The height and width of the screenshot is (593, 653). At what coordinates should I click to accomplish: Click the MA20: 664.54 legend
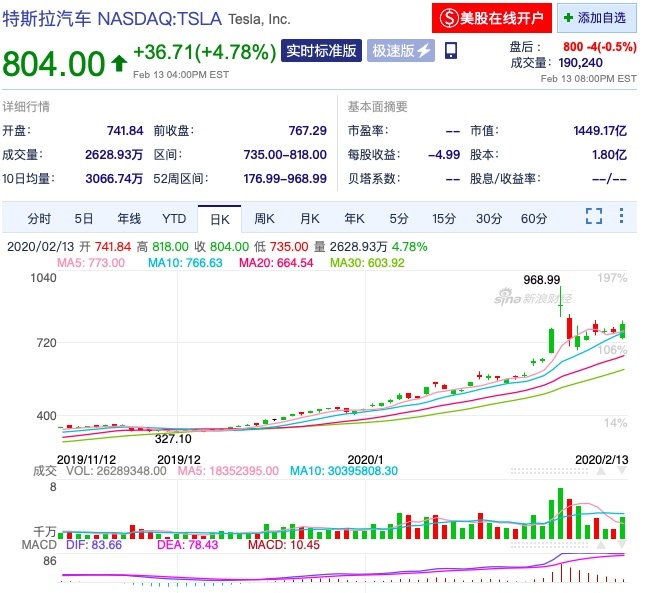276,263
